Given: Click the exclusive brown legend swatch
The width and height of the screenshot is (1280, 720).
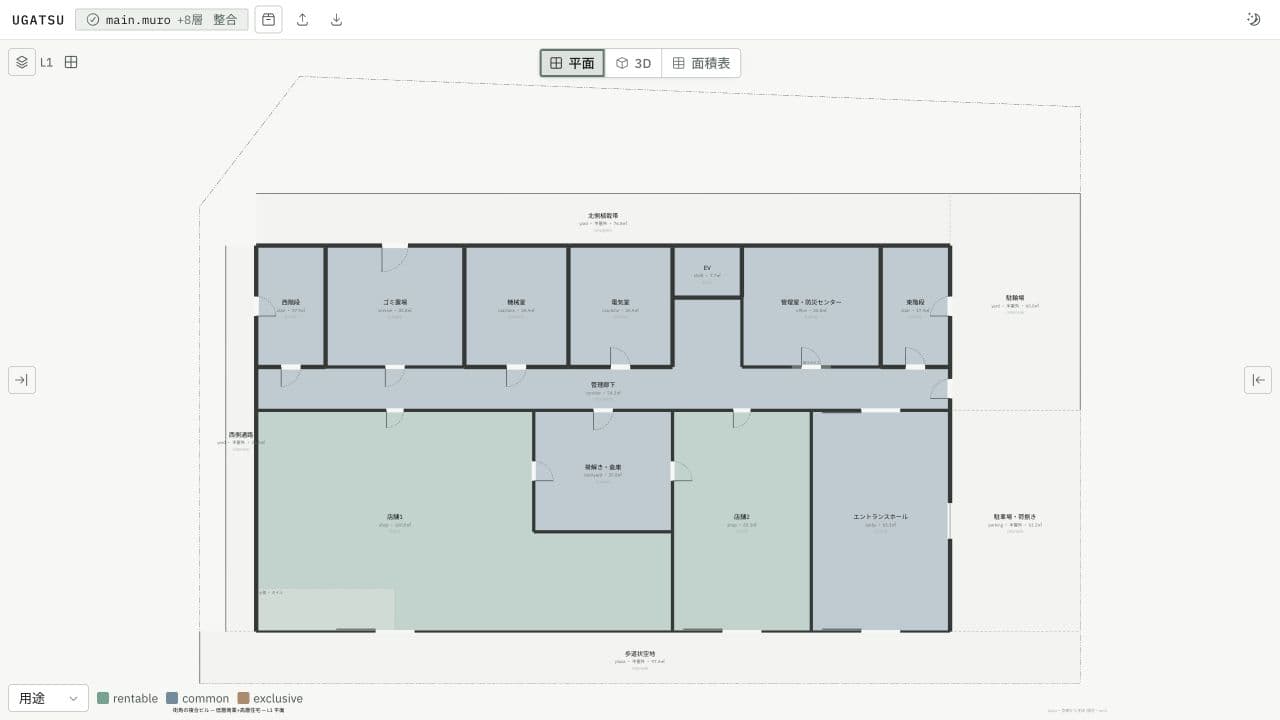Looking at the screenshot, I should 243,698.
